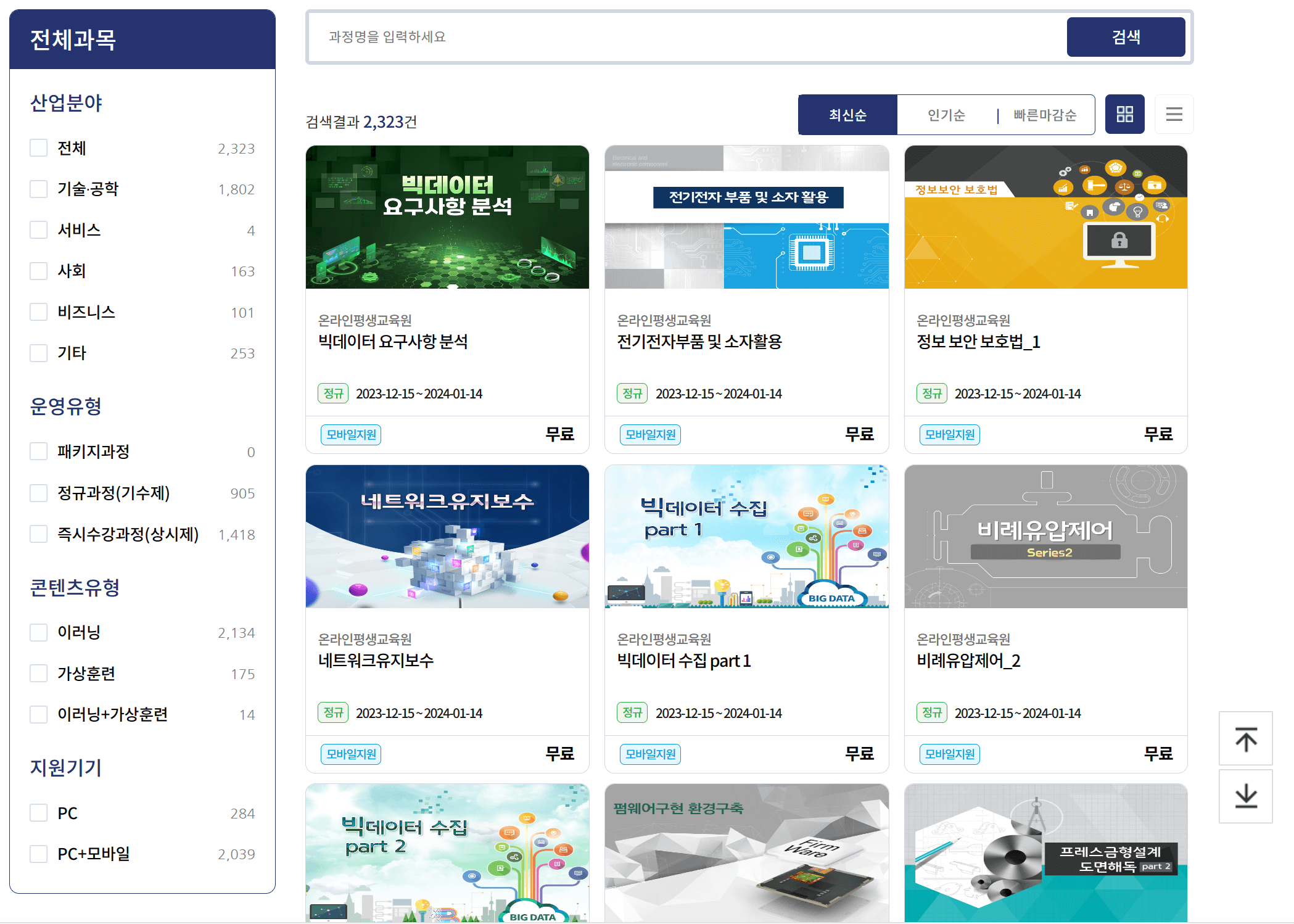Screen dimensions: 1294x924
Task: Click the jump-to-bottom arrow icon
Action: 1245,796
